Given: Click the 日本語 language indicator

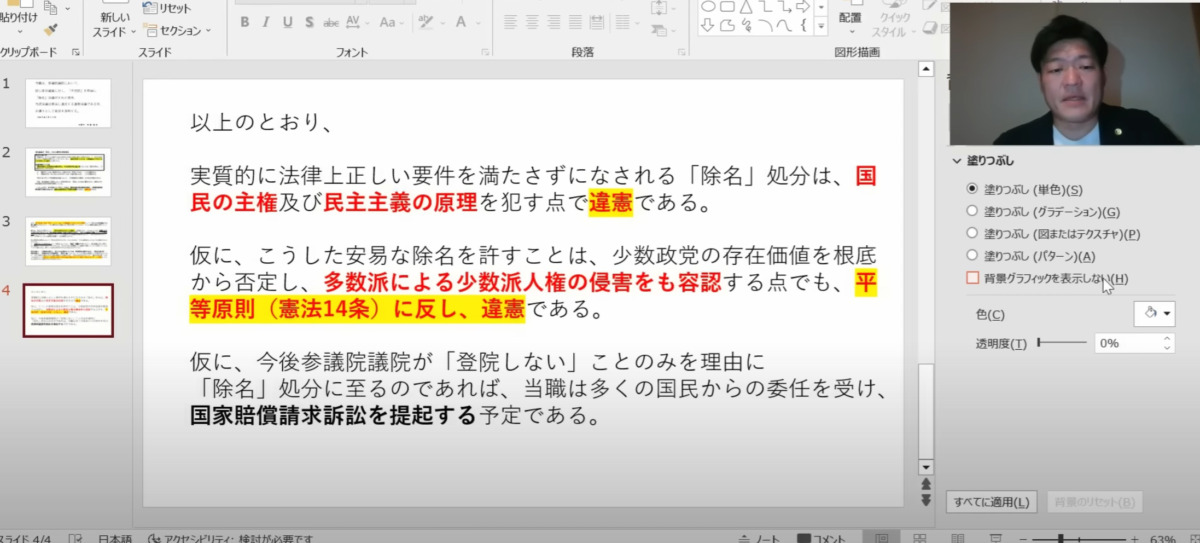Looking at the screenshot, I should point(114,538).
